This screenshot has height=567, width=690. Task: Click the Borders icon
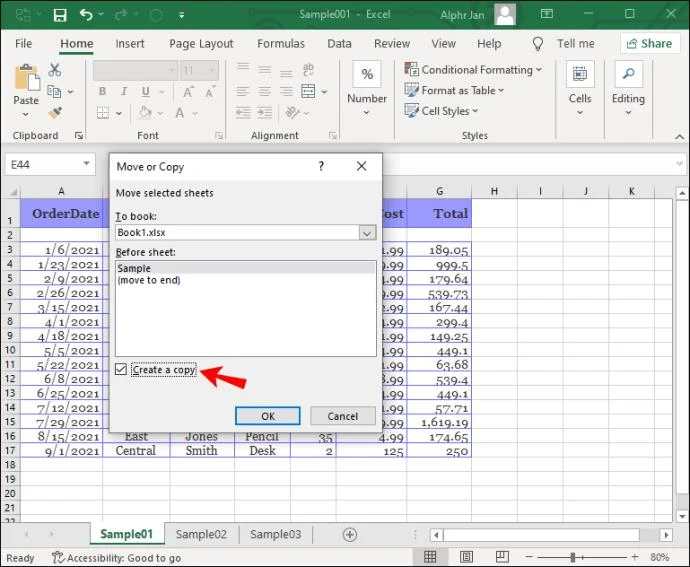103,113
